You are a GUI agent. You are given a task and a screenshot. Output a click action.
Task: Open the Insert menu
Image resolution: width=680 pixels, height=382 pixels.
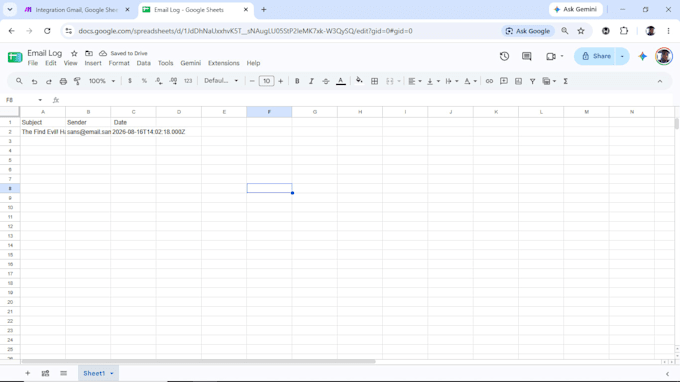coord(93,63)
